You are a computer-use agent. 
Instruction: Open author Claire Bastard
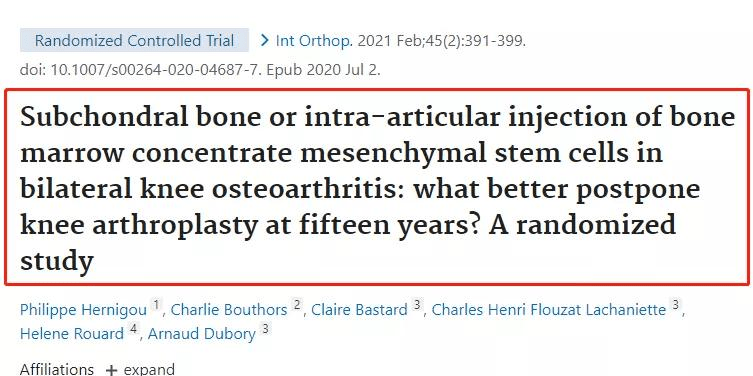coord(359,310)
